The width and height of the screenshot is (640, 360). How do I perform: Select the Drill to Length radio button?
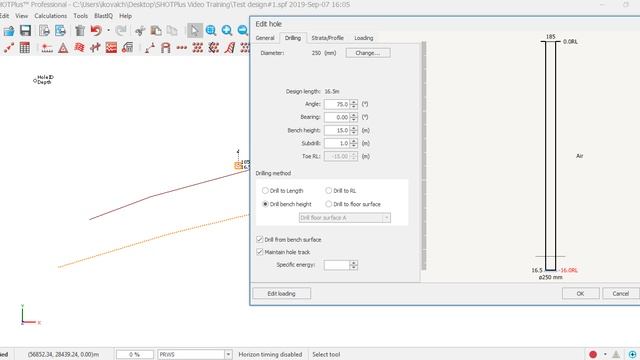[x=265, y=191]
